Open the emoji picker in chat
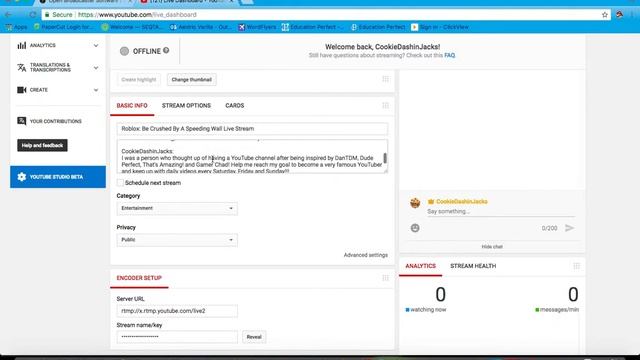Viewport: 640px width, 360px height. (x=415, y=228)
